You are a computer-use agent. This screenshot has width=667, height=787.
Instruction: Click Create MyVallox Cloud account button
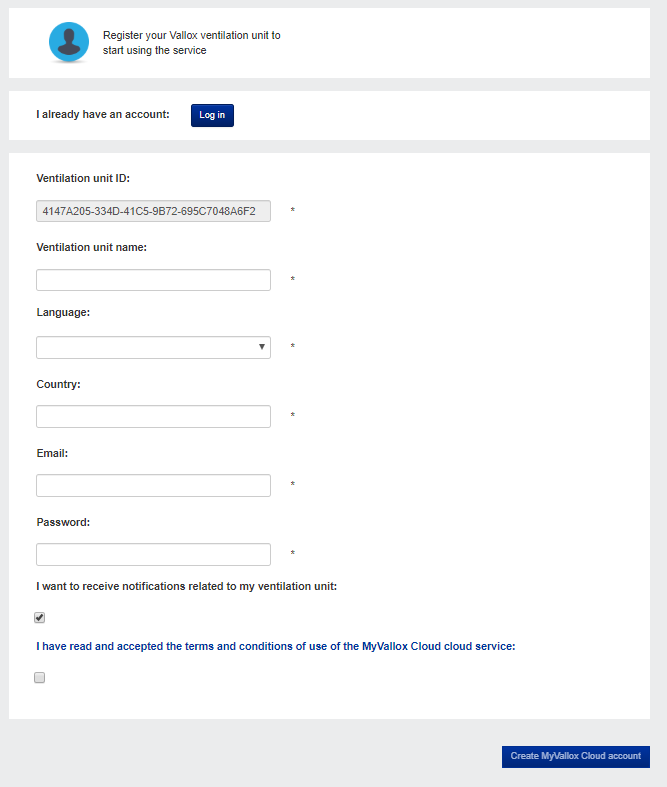coord(575,756)
